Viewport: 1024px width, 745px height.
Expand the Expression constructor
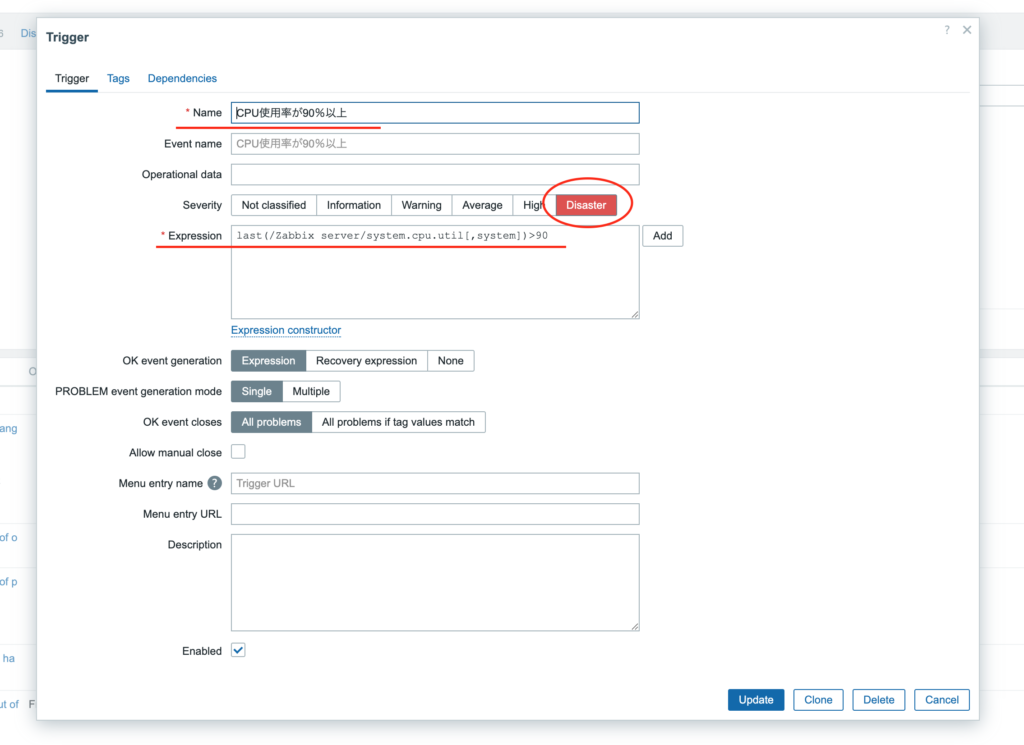tap(286, 330)
